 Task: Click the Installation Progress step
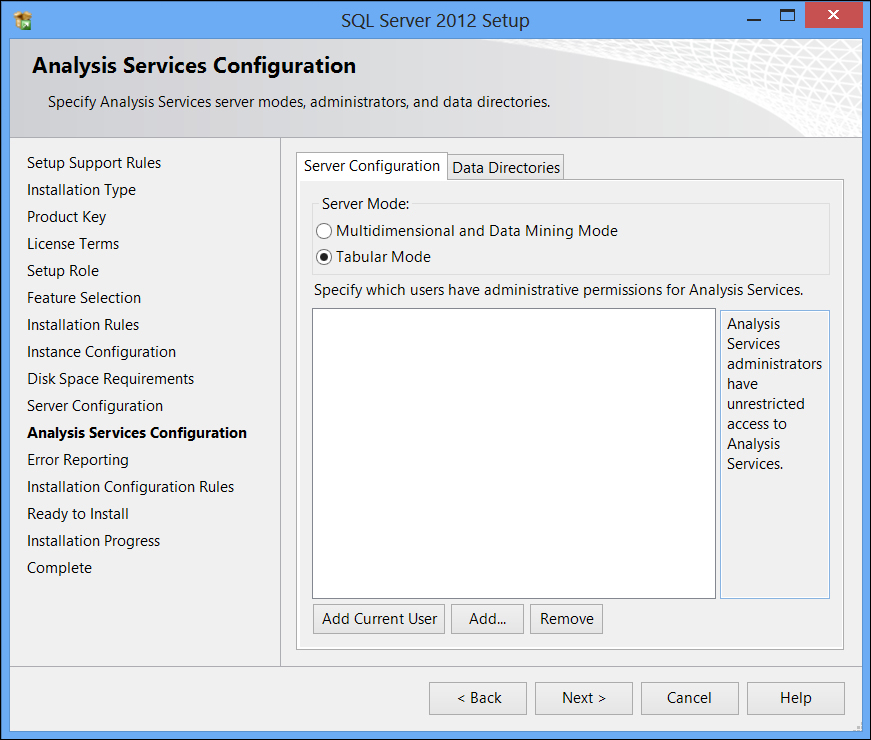(x=93, y=541)
